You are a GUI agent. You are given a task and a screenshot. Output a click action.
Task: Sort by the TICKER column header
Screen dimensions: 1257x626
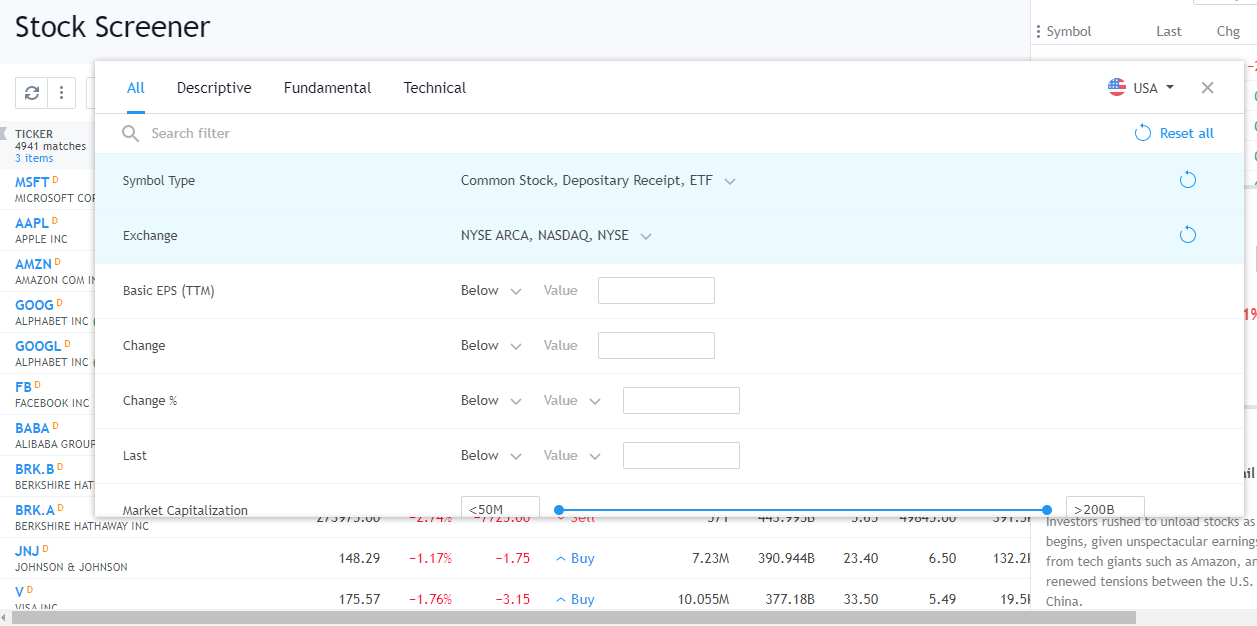[x=34, y=134]
